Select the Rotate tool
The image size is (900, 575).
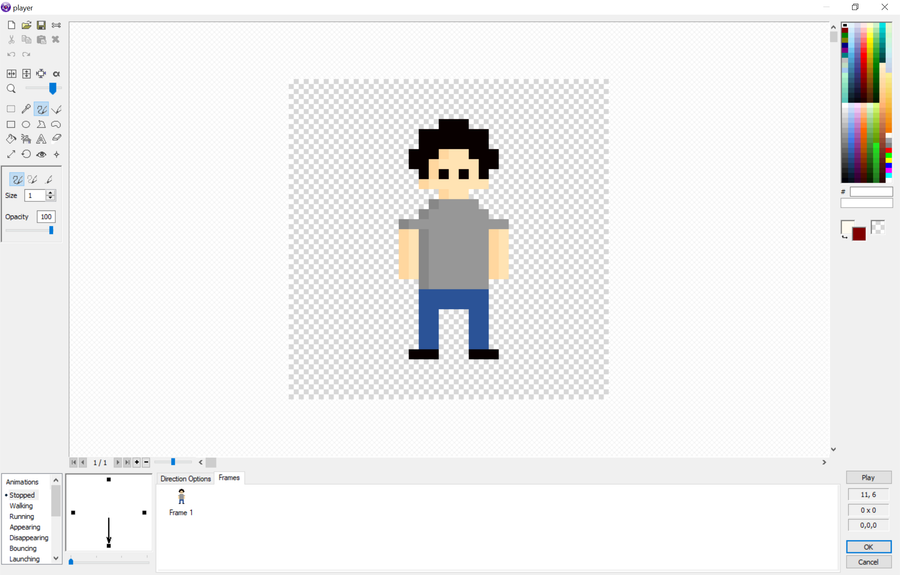click(26, 154)
